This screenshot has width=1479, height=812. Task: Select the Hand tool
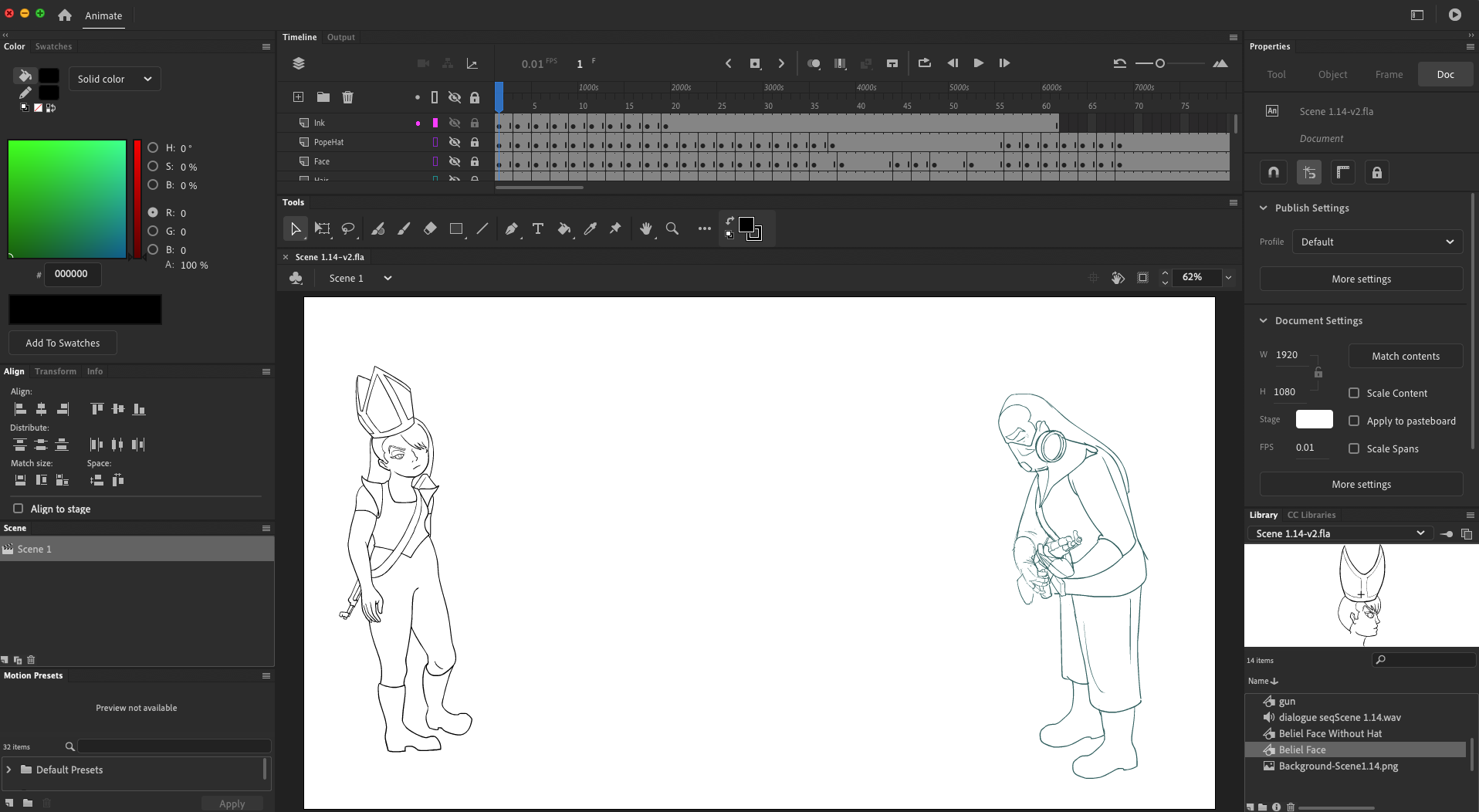coord(646,229)
